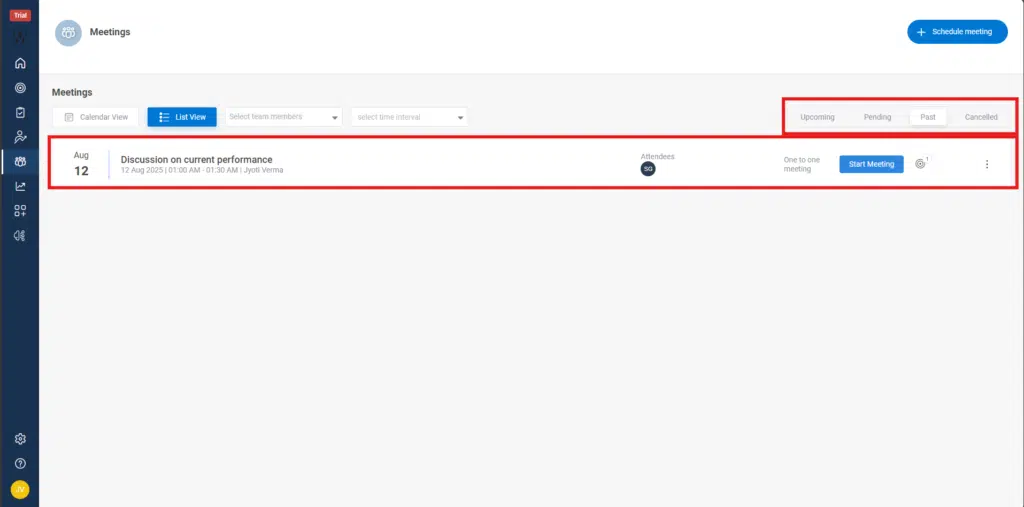Switch to List View
Screen dimensions: 1024x507
(182, 117)
